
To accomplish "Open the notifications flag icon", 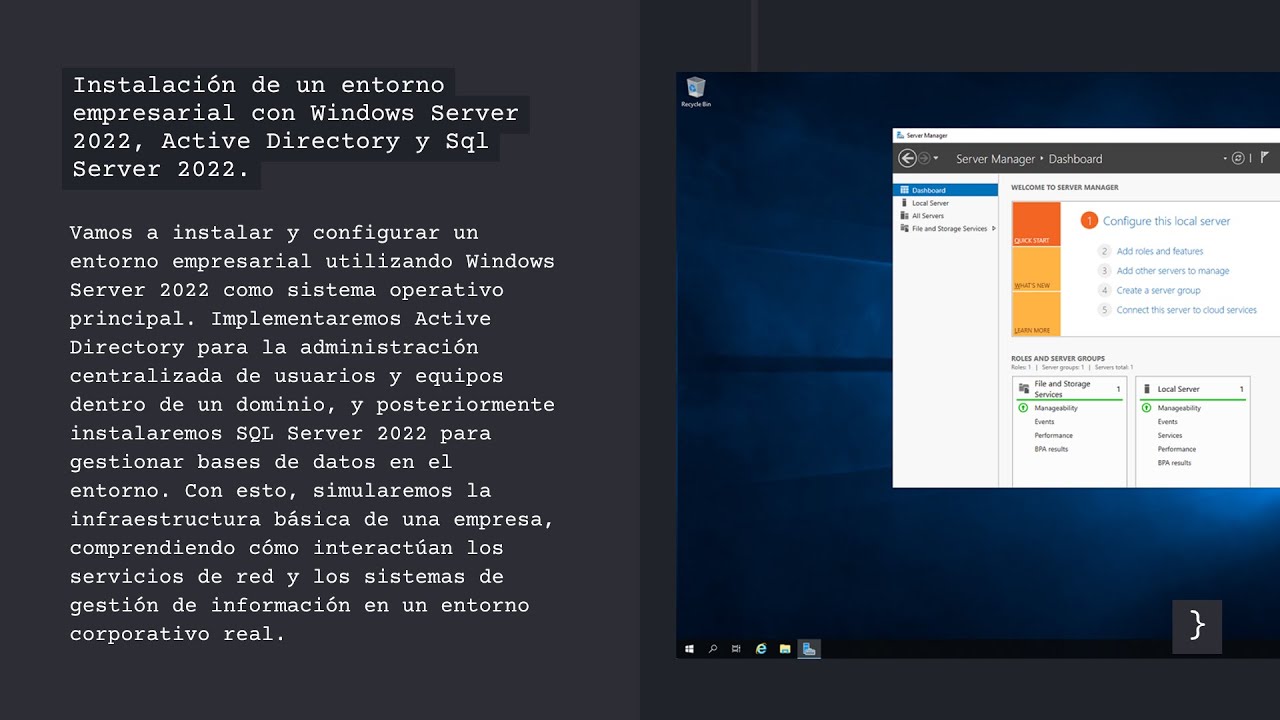I will point(1264,158).
